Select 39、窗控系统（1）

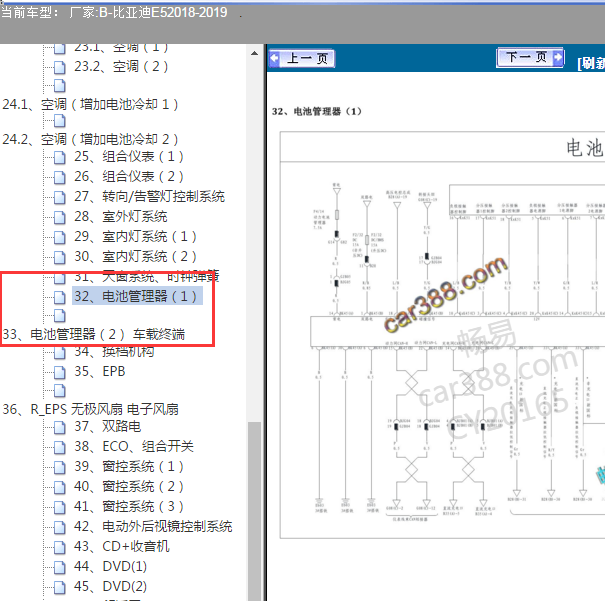click(x=128, y=466)
